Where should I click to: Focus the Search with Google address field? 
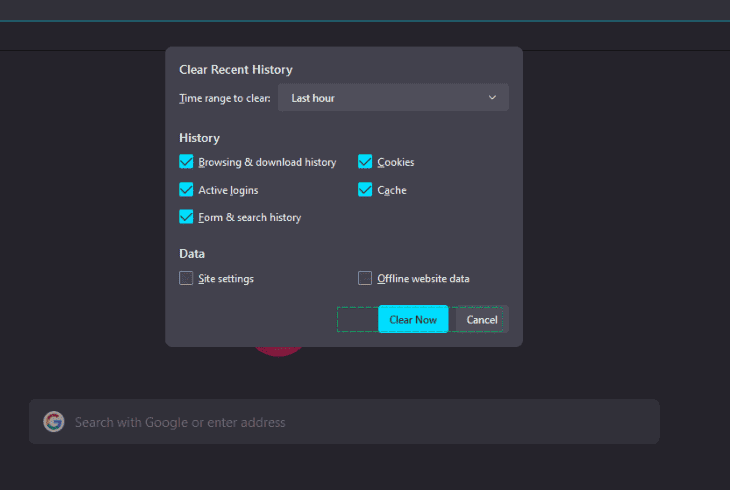344,422
